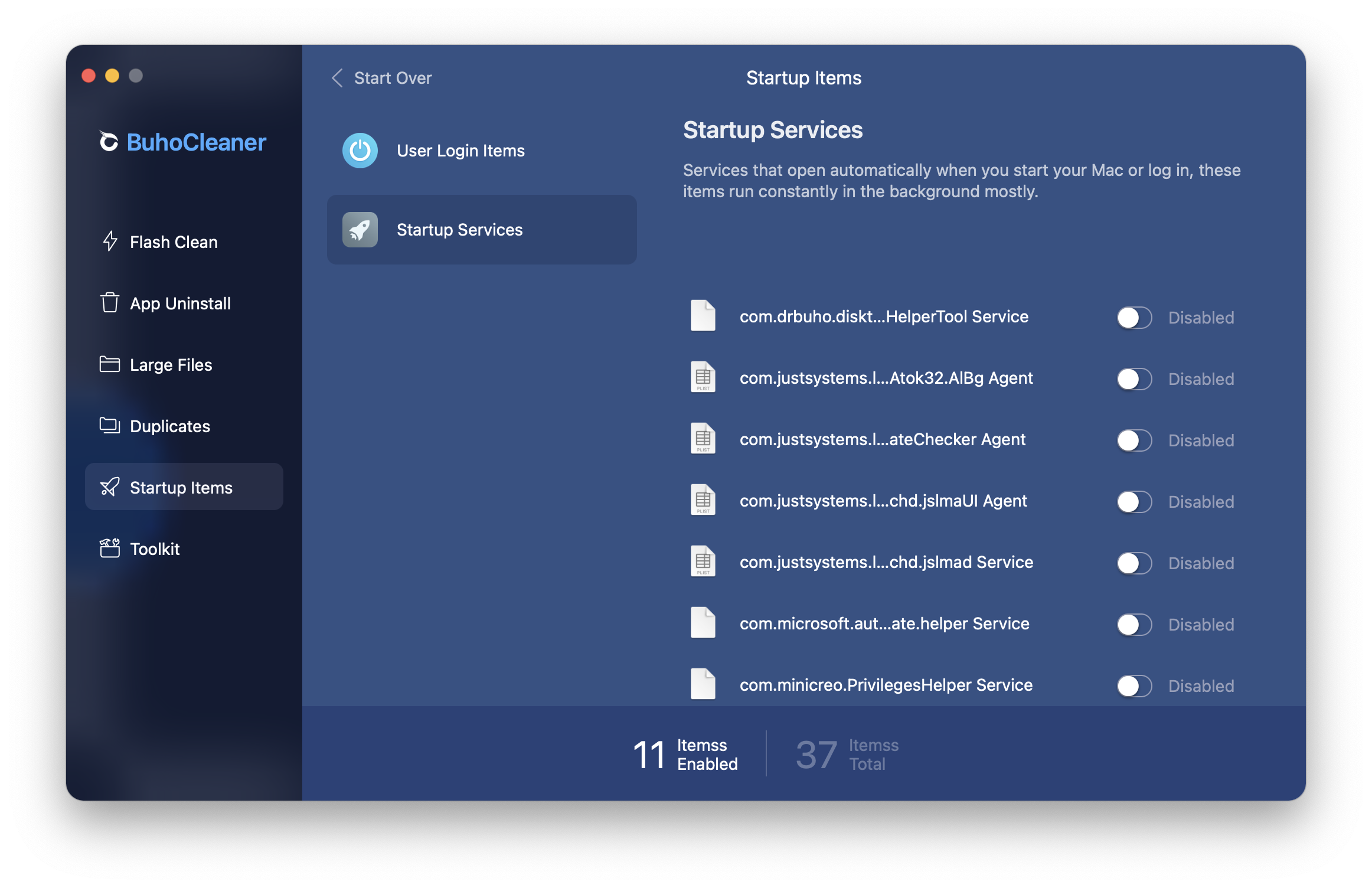Click the Toolkit toolbox icon
This screenshot has width=1372, height=888.
pyautogui.click(x=110, y=549)
